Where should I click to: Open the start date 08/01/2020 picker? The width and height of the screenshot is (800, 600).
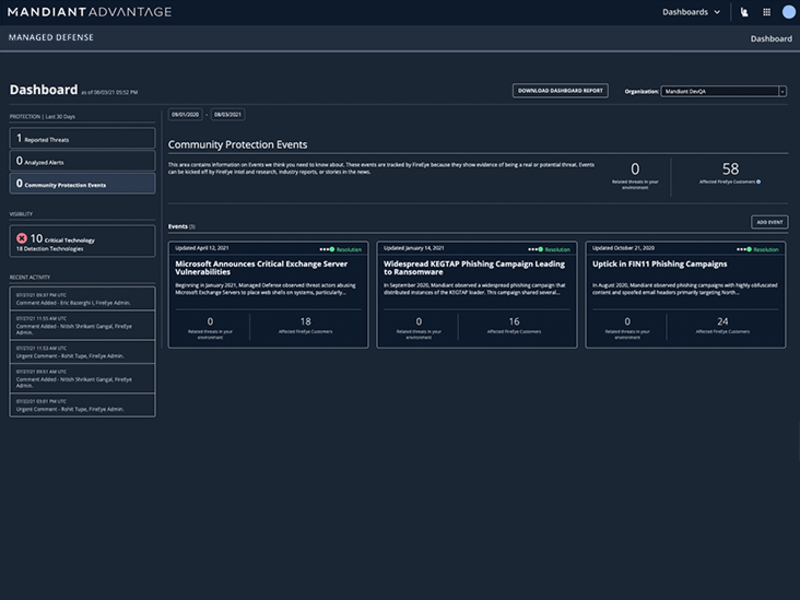(185, 115)
